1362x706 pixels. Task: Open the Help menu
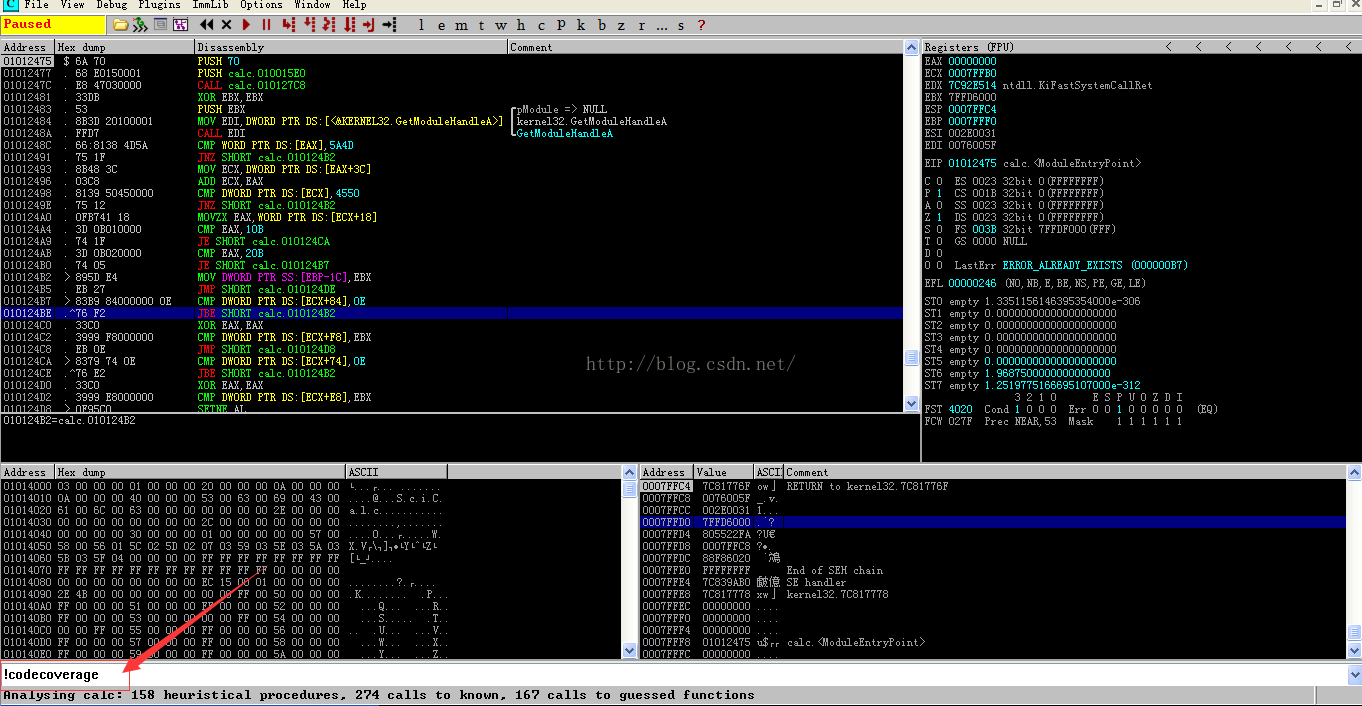[354, 5]
